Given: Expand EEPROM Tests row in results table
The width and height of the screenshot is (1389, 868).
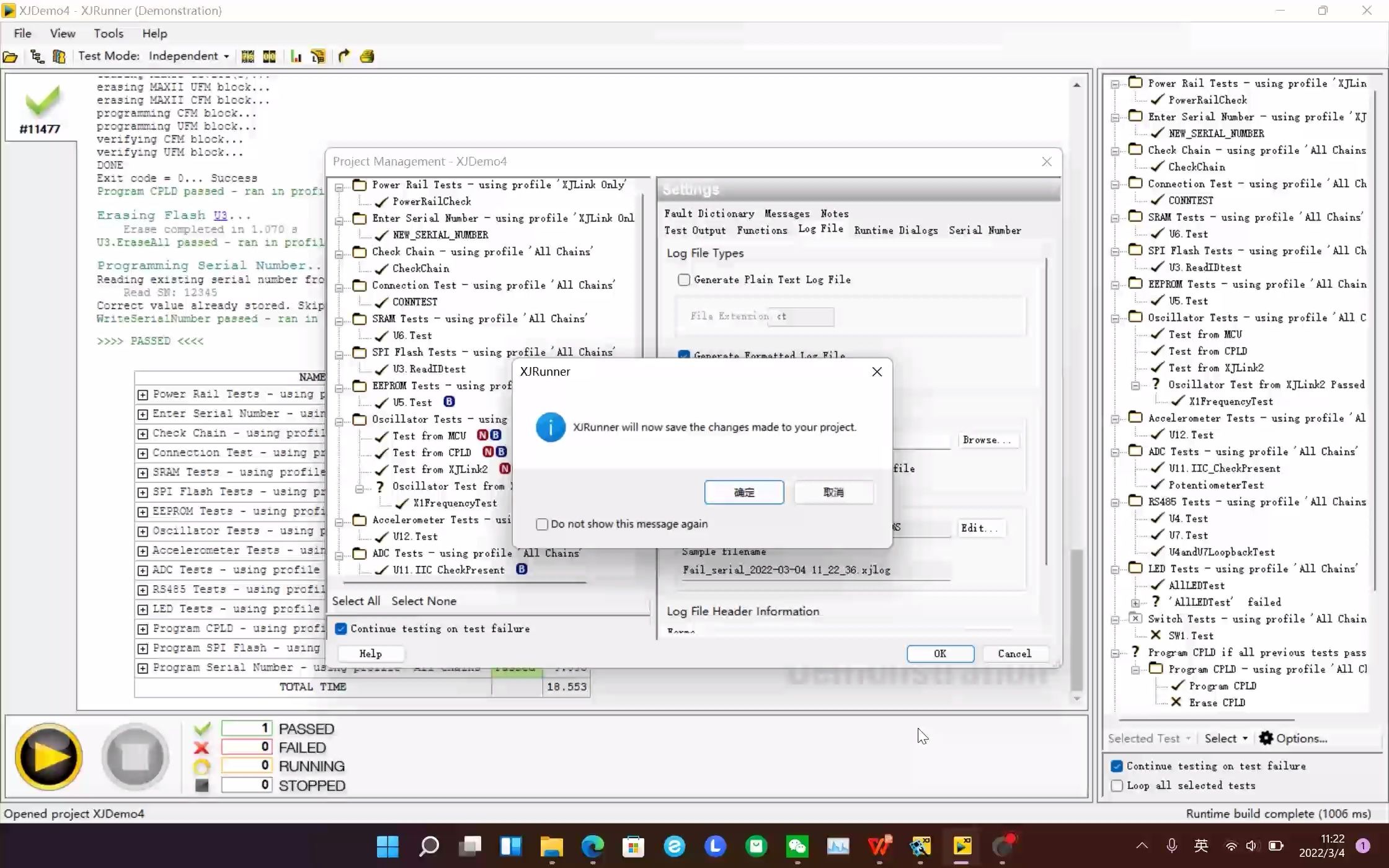Looking at the screenshot, I should tap(143, 512).
